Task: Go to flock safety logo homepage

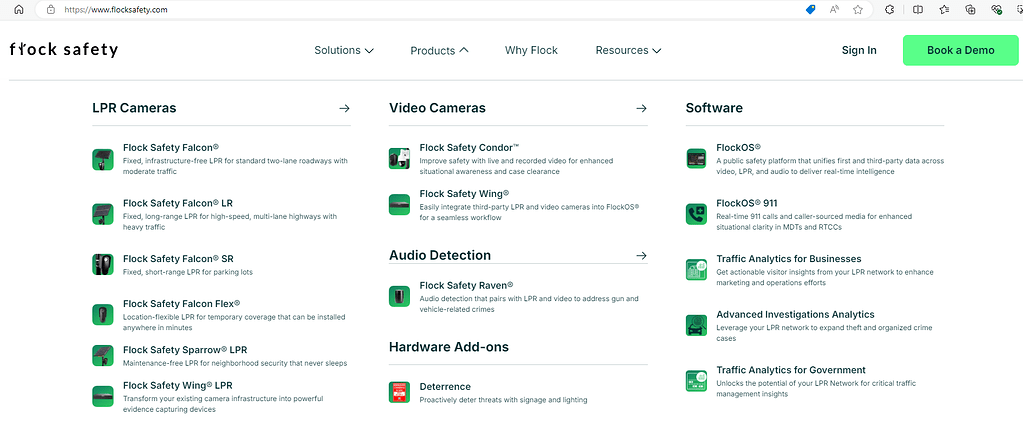Action: point(64,50)
